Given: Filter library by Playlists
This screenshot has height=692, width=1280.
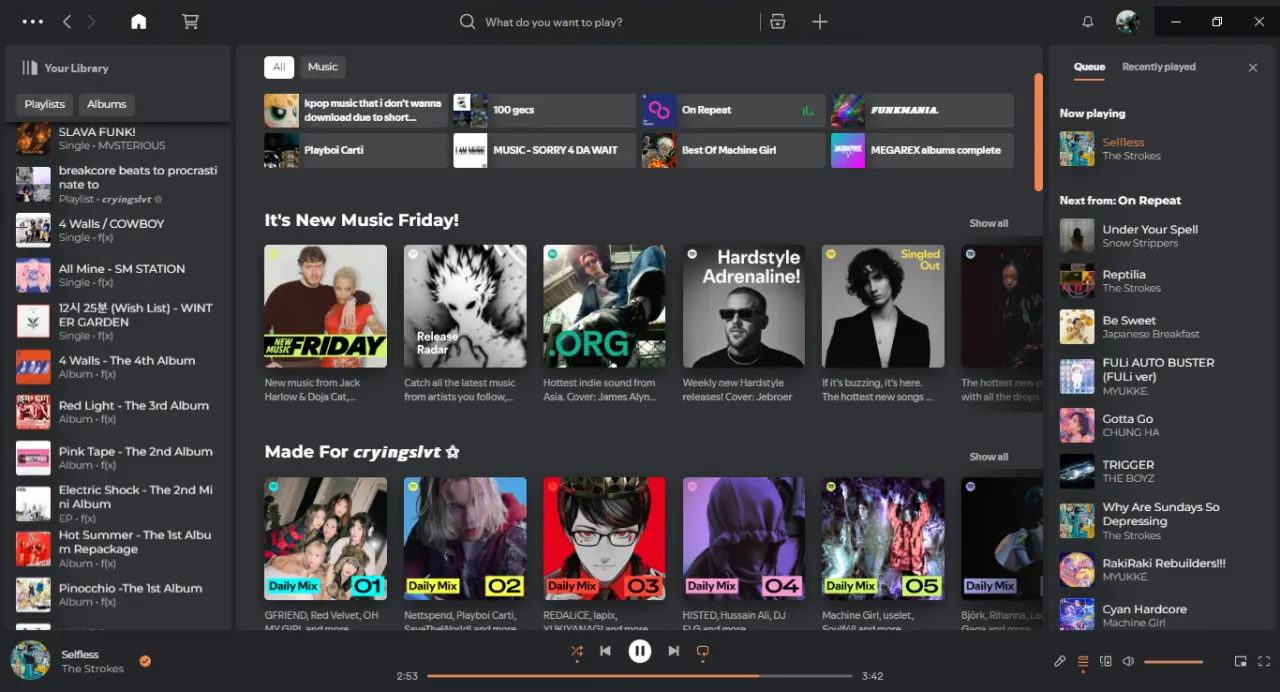Looking at the screenshot, I should 45,104.
